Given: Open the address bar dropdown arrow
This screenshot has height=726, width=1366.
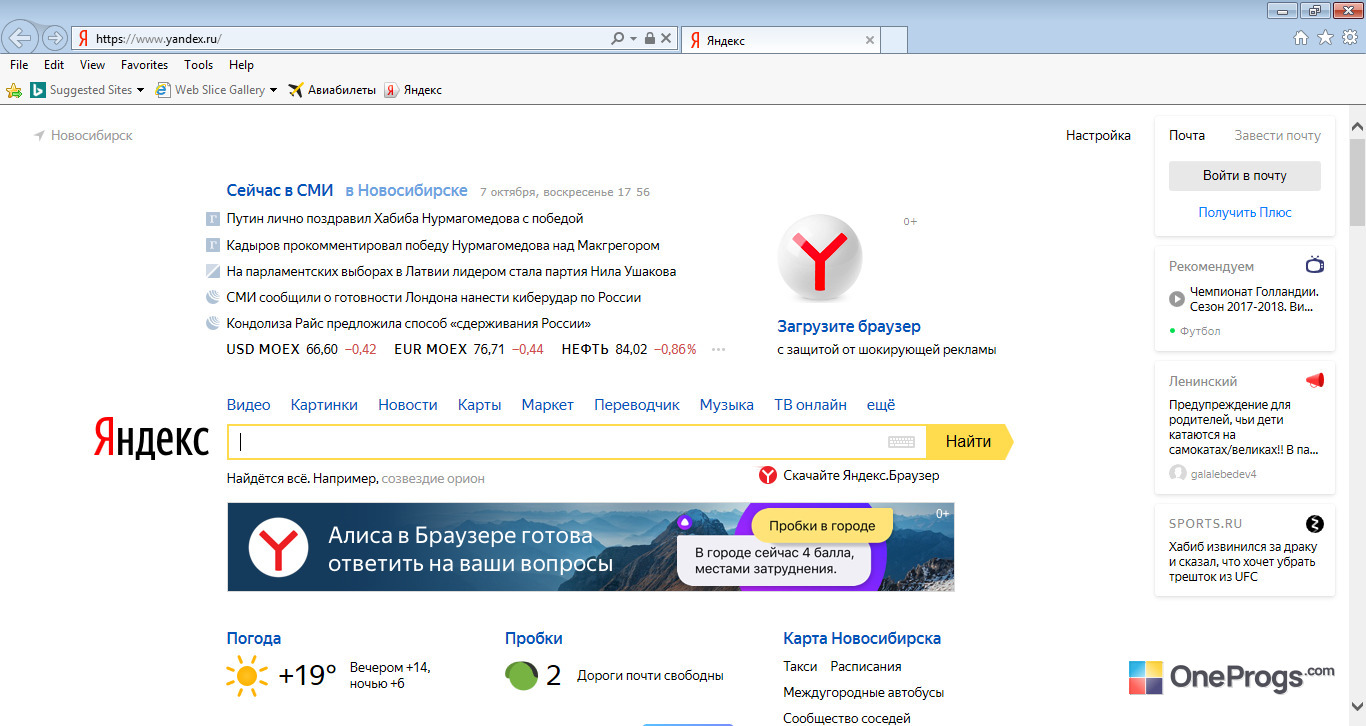Looking at the screenshot, I should point(633,39).
